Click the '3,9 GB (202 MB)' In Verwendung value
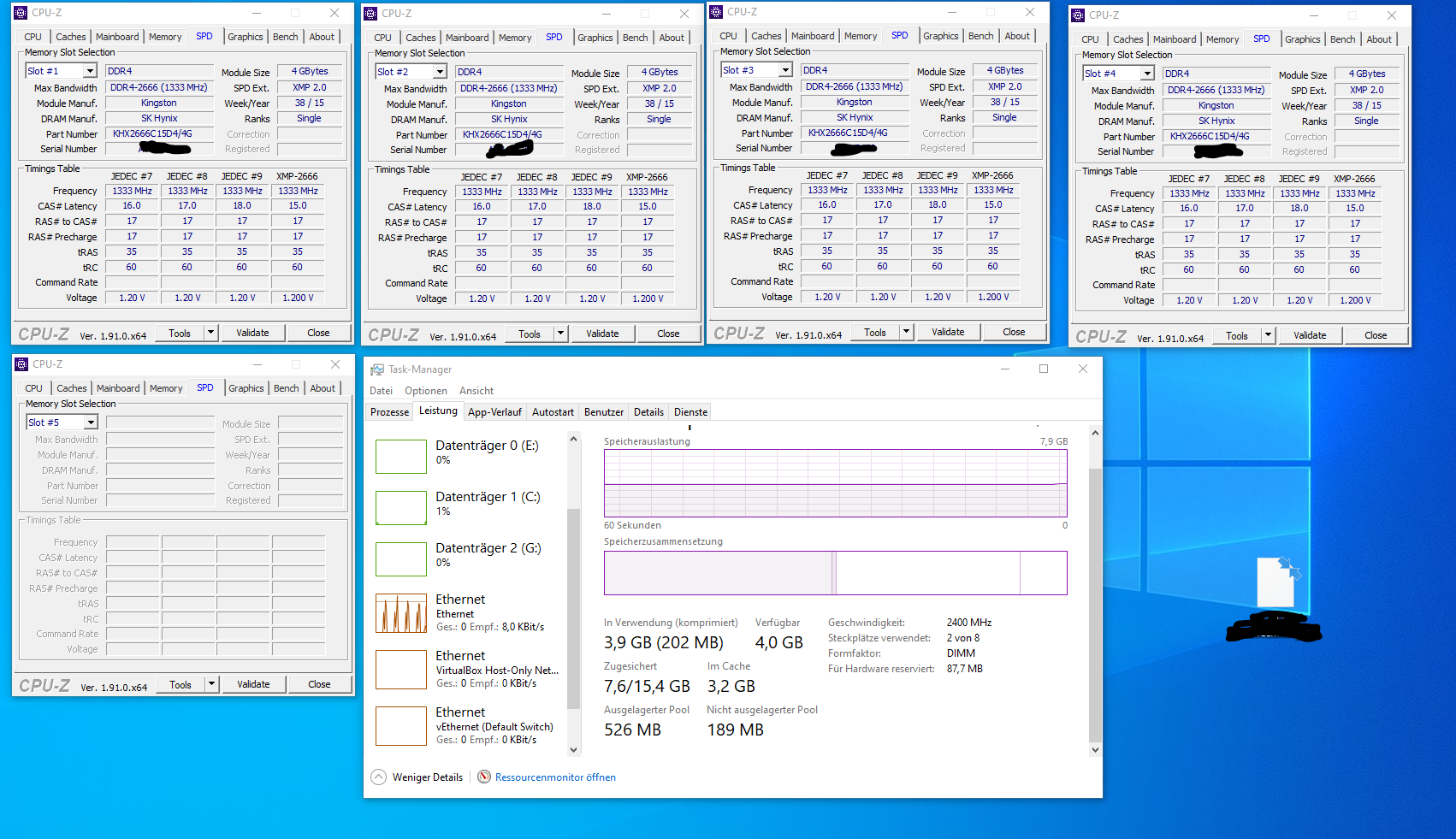The image size is (1456, 839). pyautogui.click(x=664, y=642)
